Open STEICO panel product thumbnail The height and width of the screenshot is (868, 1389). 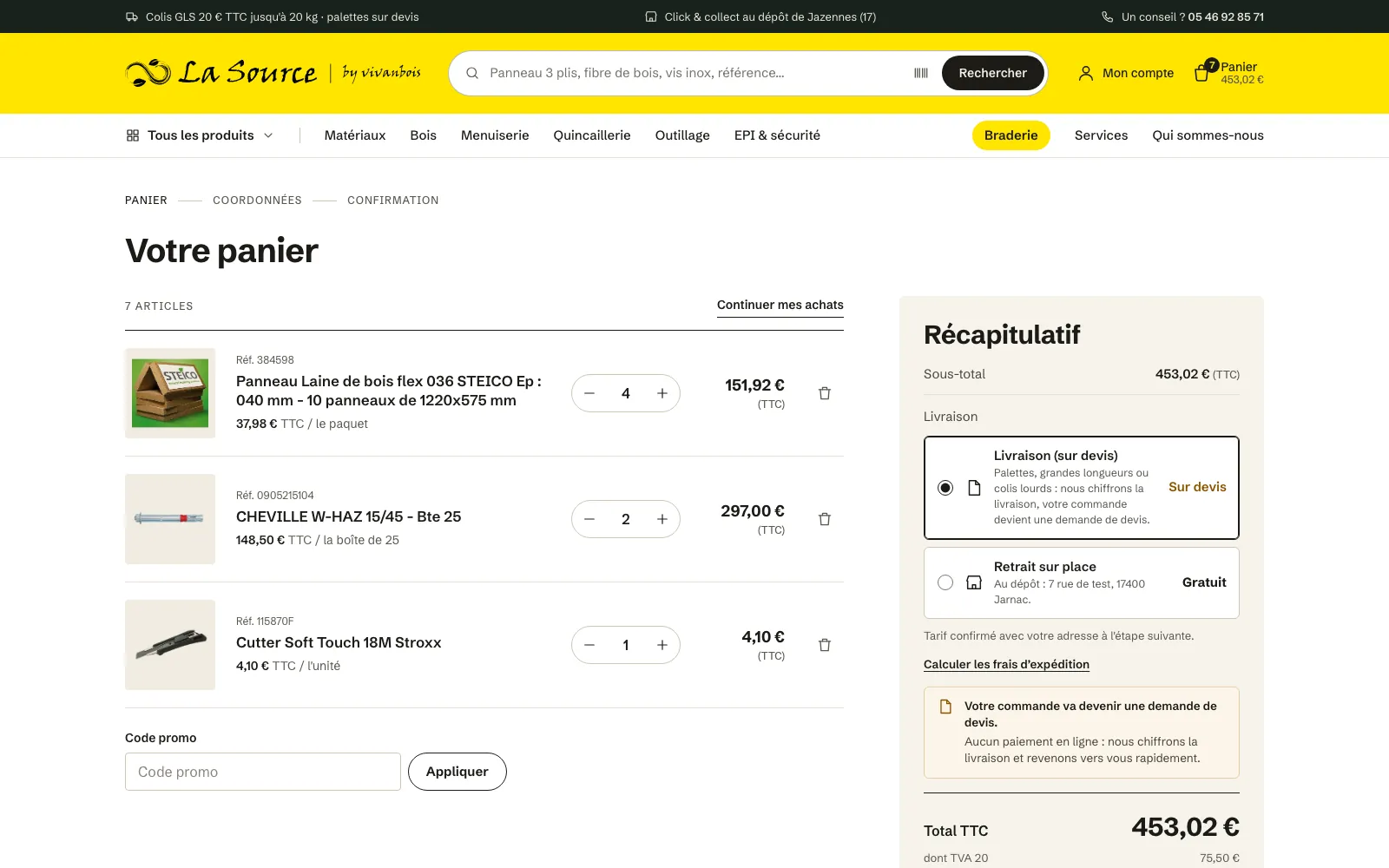click(x=170, y=393)
